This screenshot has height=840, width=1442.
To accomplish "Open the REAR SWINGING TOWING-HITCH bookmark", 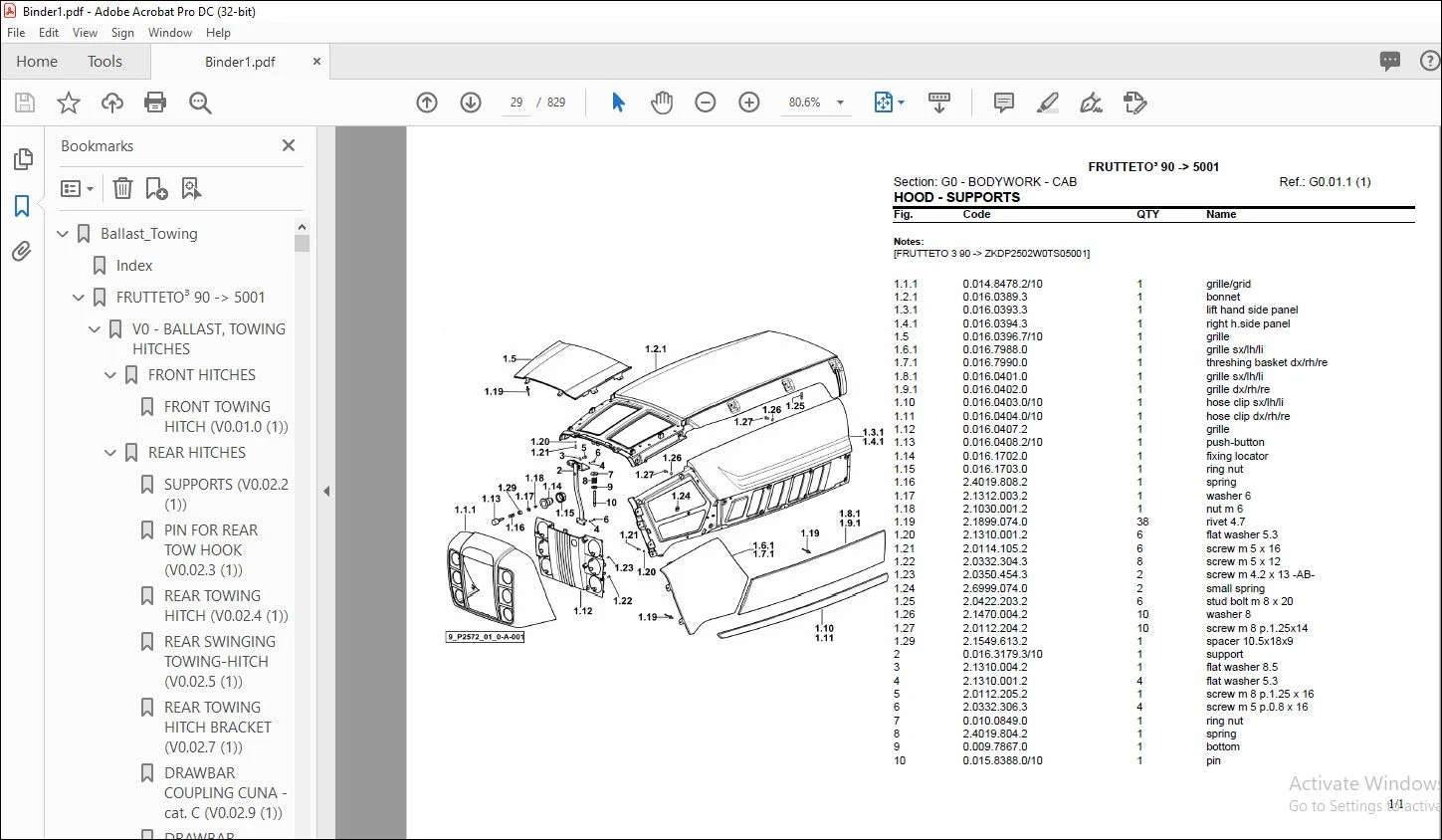I will tap(220, 662).
